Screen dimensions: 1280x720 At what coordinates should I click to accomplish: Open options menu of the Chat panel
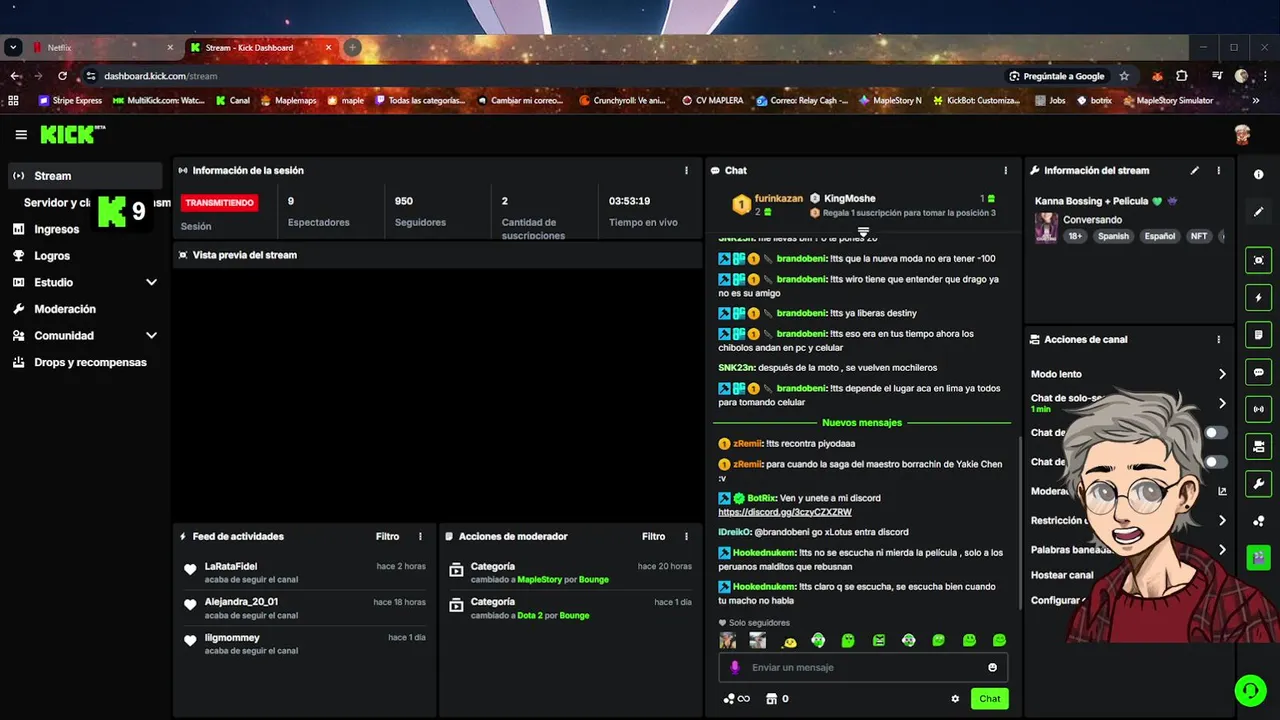pos(1005,171)
